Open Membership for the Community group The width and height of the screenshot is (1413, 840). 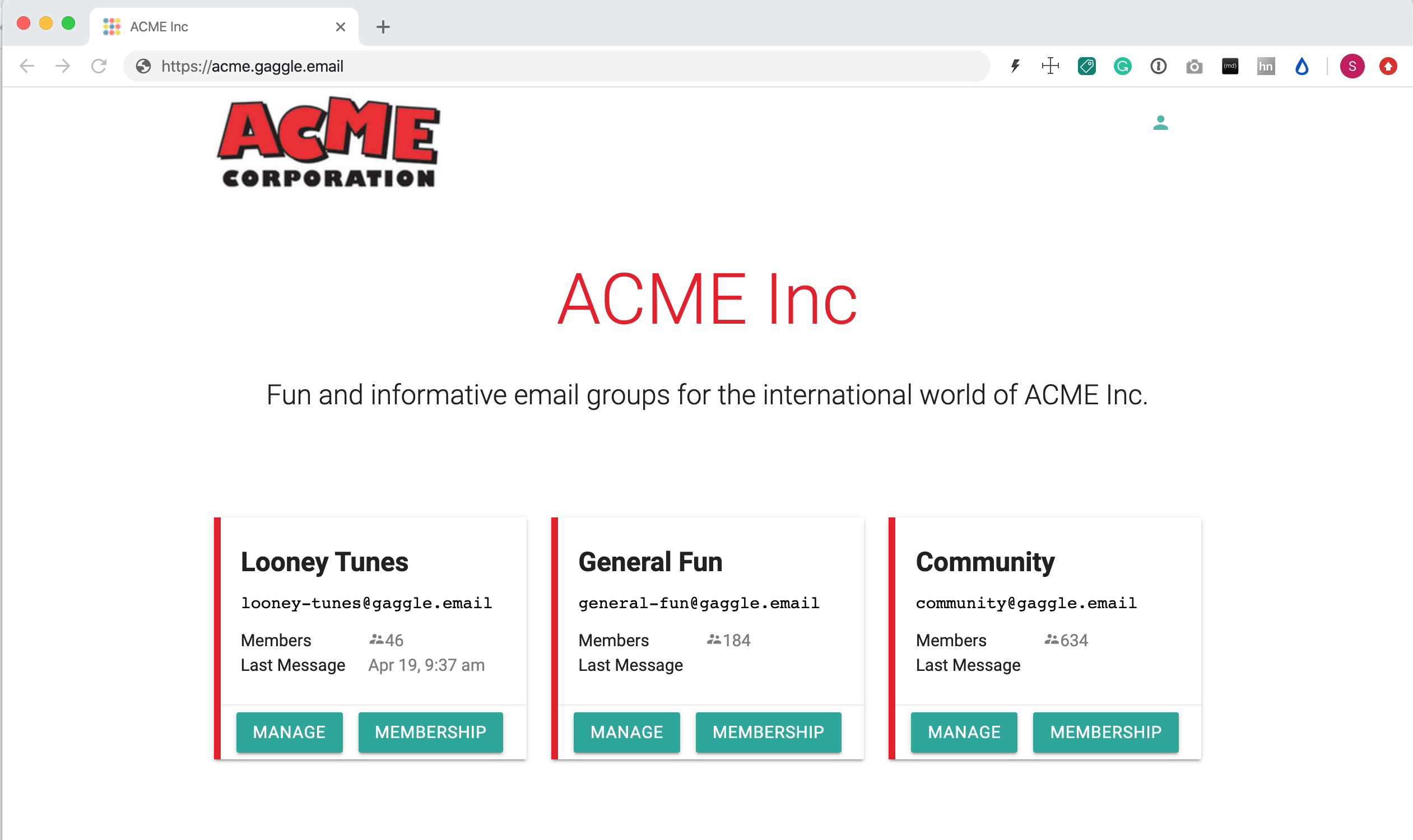[x=1105, y=732]
